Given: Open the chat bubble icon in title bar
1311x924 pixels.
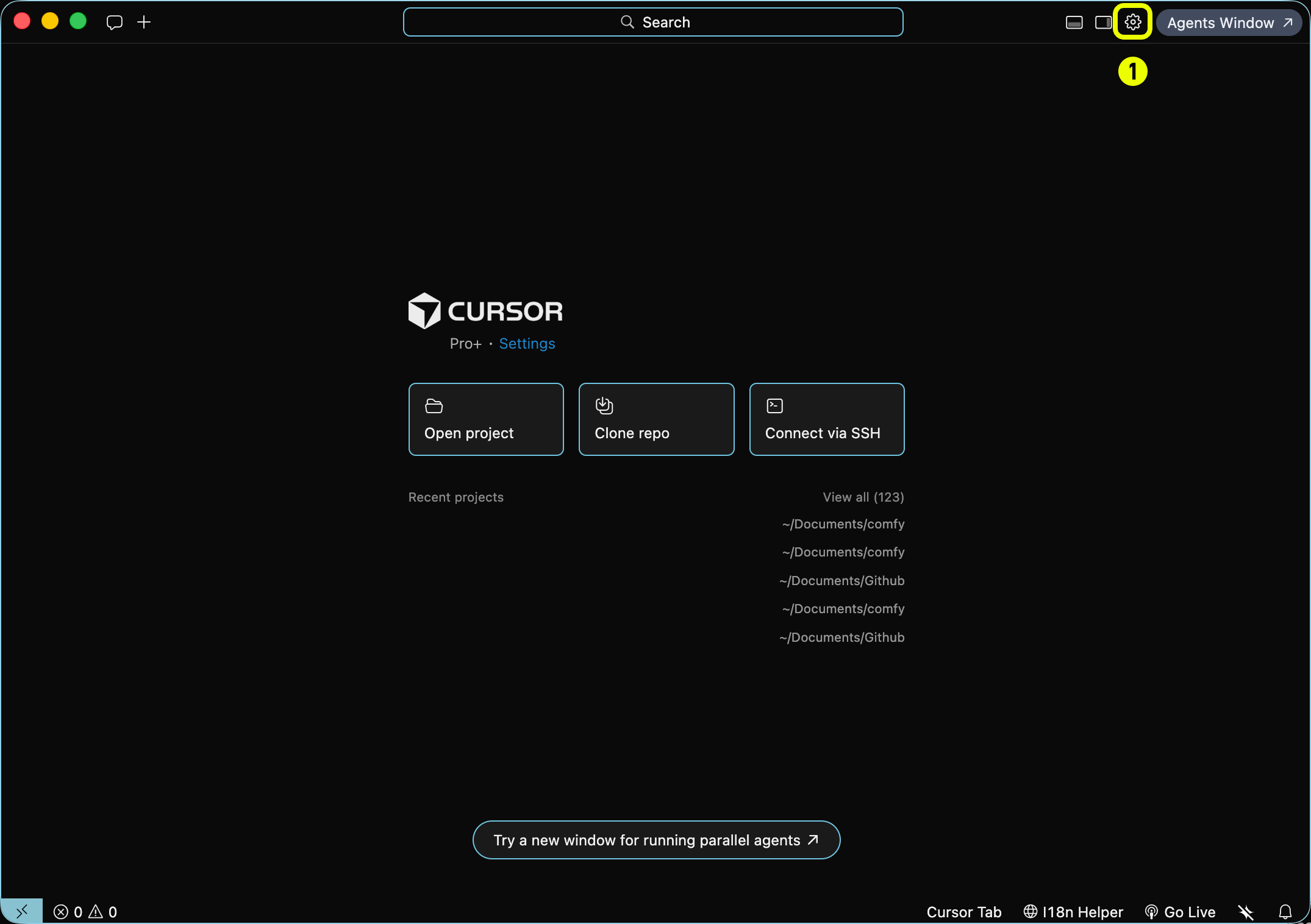Looking at the screenshot, I should [115, 23].
